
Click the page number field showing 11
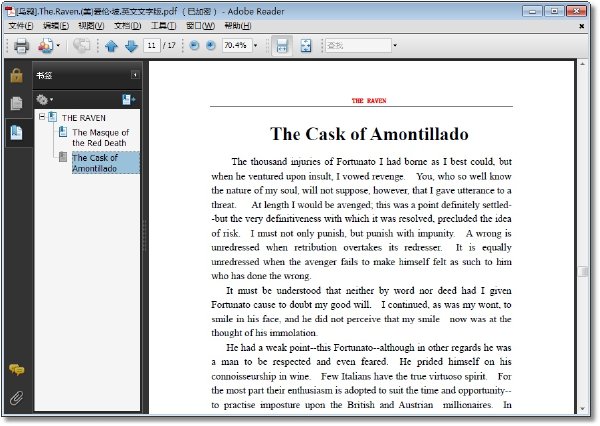tap(152, 46)
